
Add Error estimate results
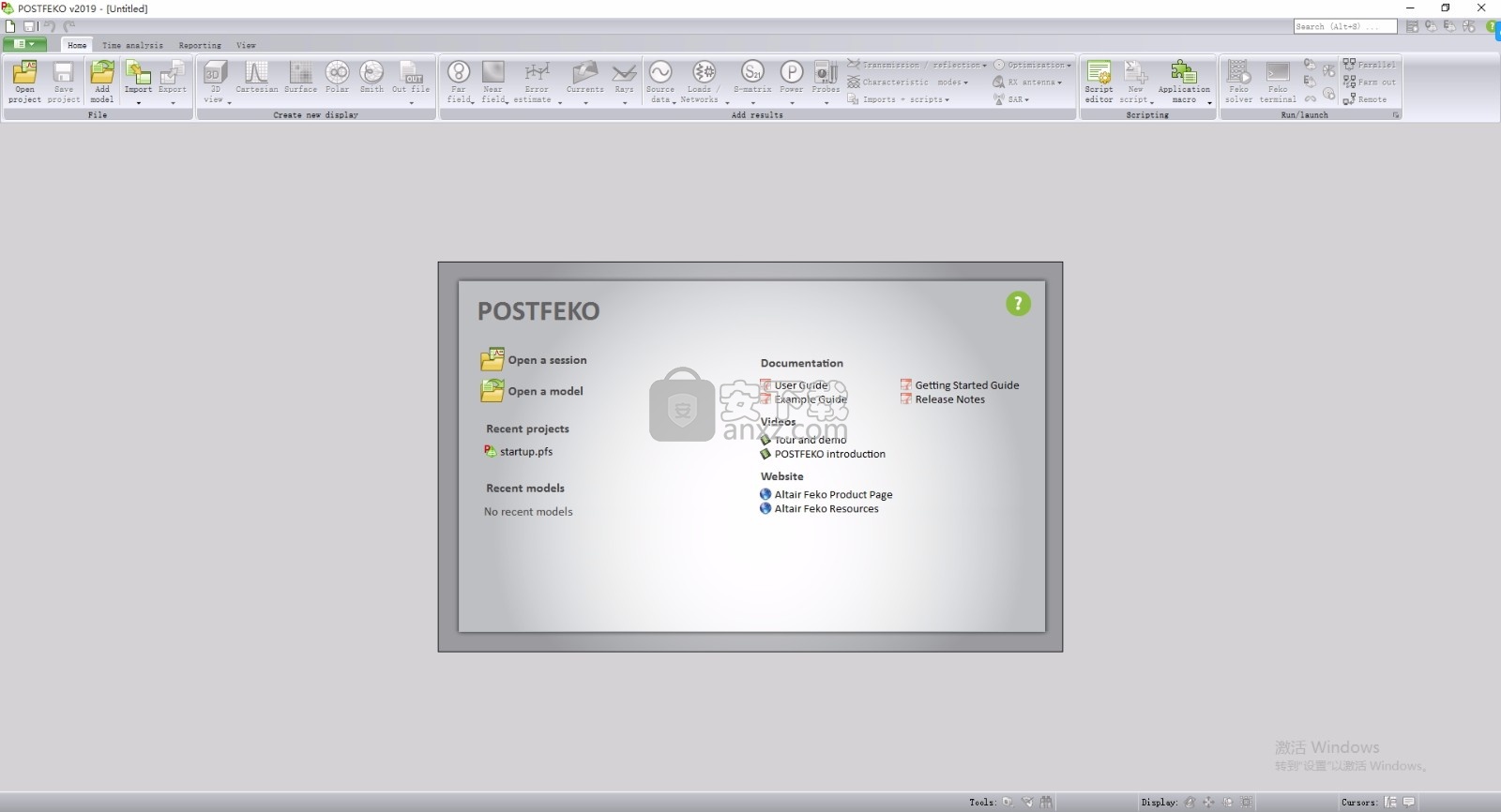pos(537,83)
